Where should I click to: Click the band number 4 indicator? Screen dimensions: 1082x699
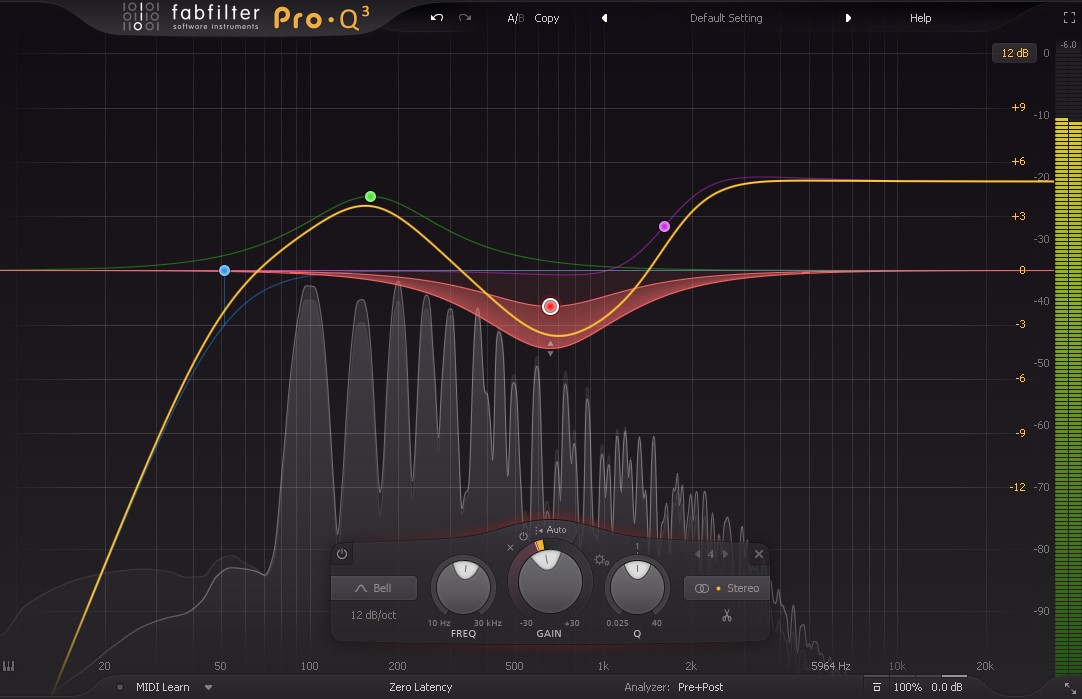(711, 554)
